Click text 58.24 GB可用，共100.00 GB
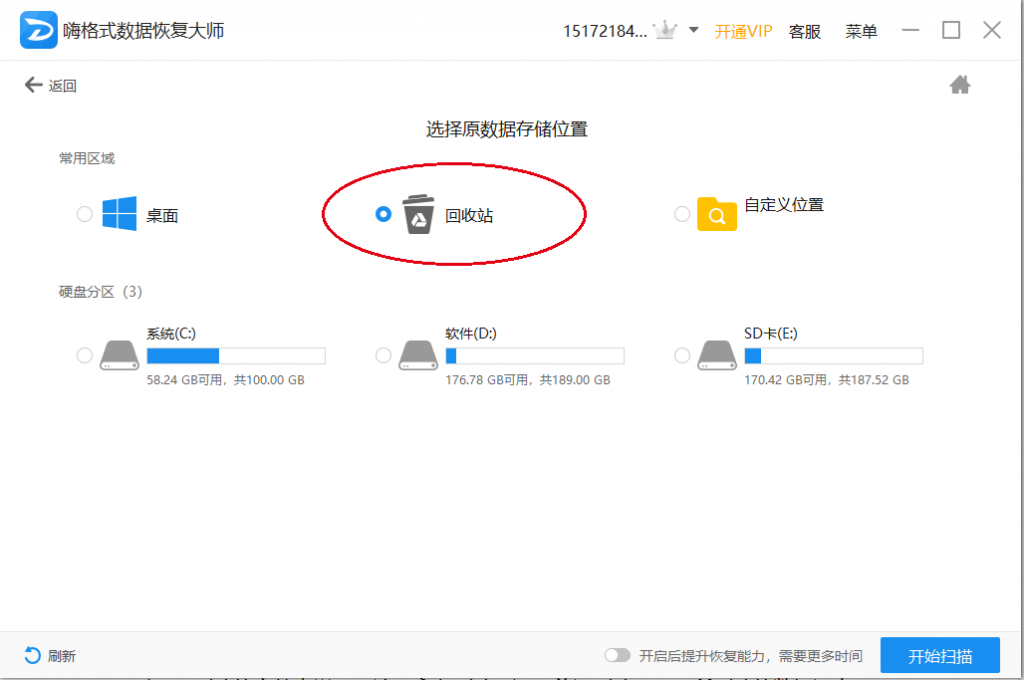The height and width of the screenshot is (680, 1024). [225, 380]
